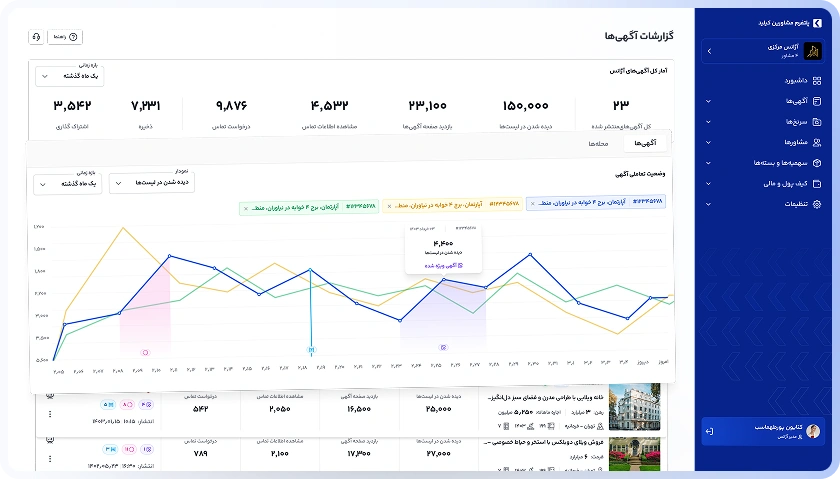Remove the blue listing tag from chart
840x479 pixels.
pyautogui.click(x=532, y=203)
